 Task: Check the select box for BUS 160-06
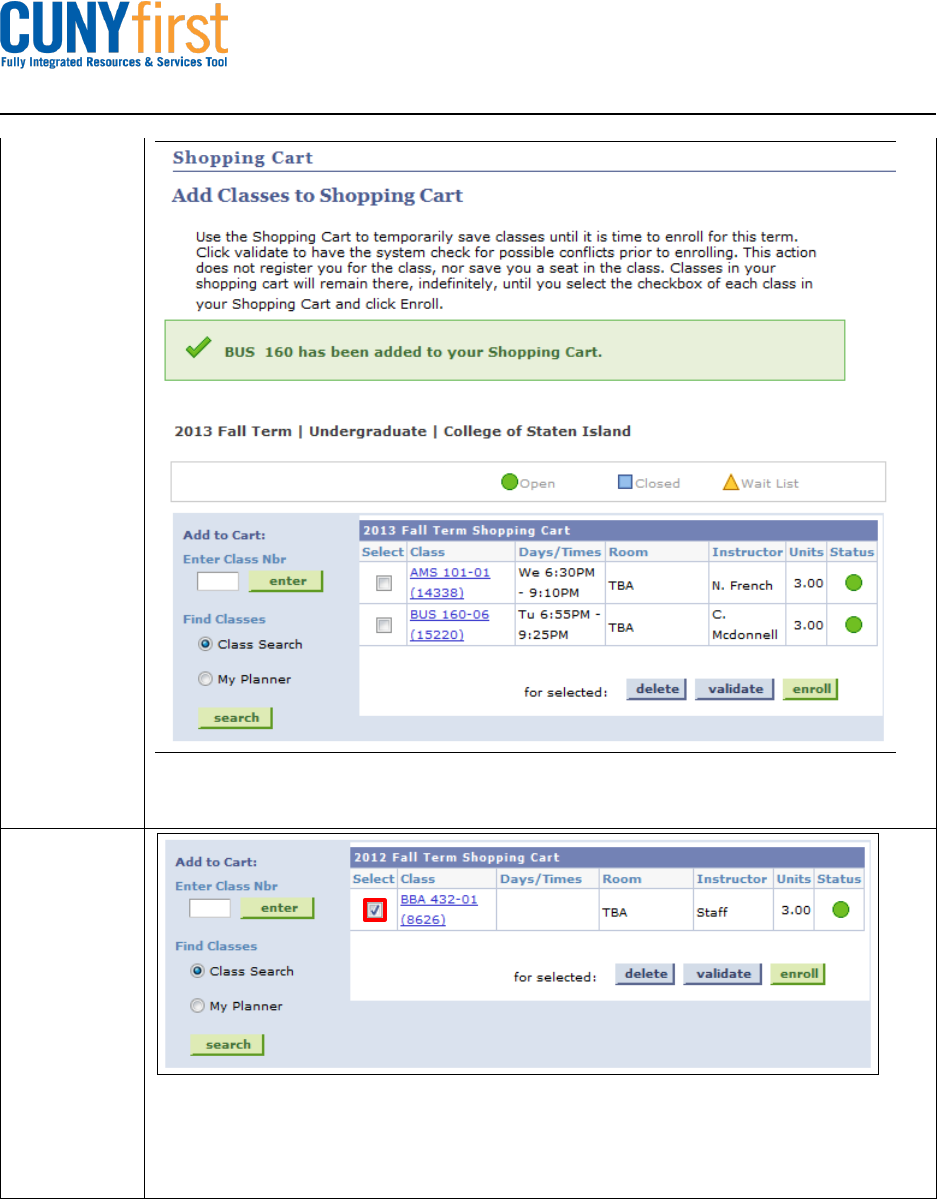pos(384,625)
